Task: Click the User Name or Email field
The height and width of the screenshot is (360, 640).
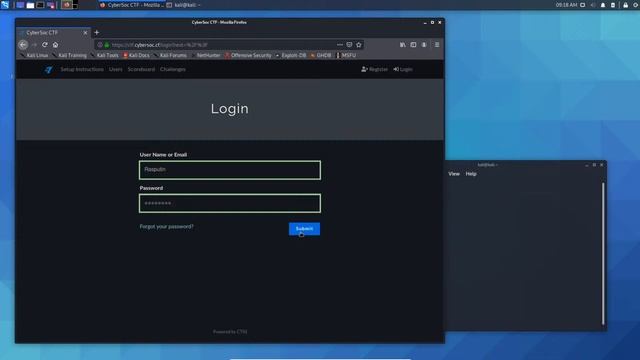Action: click(x=230, y=170)
